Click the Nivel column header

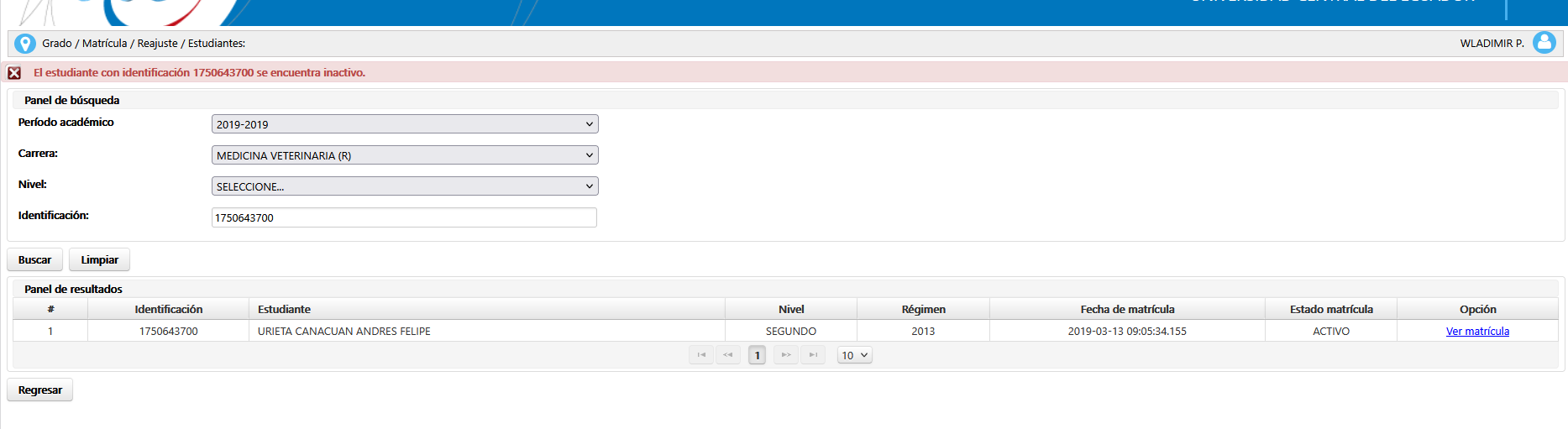[x=791, y=309]
